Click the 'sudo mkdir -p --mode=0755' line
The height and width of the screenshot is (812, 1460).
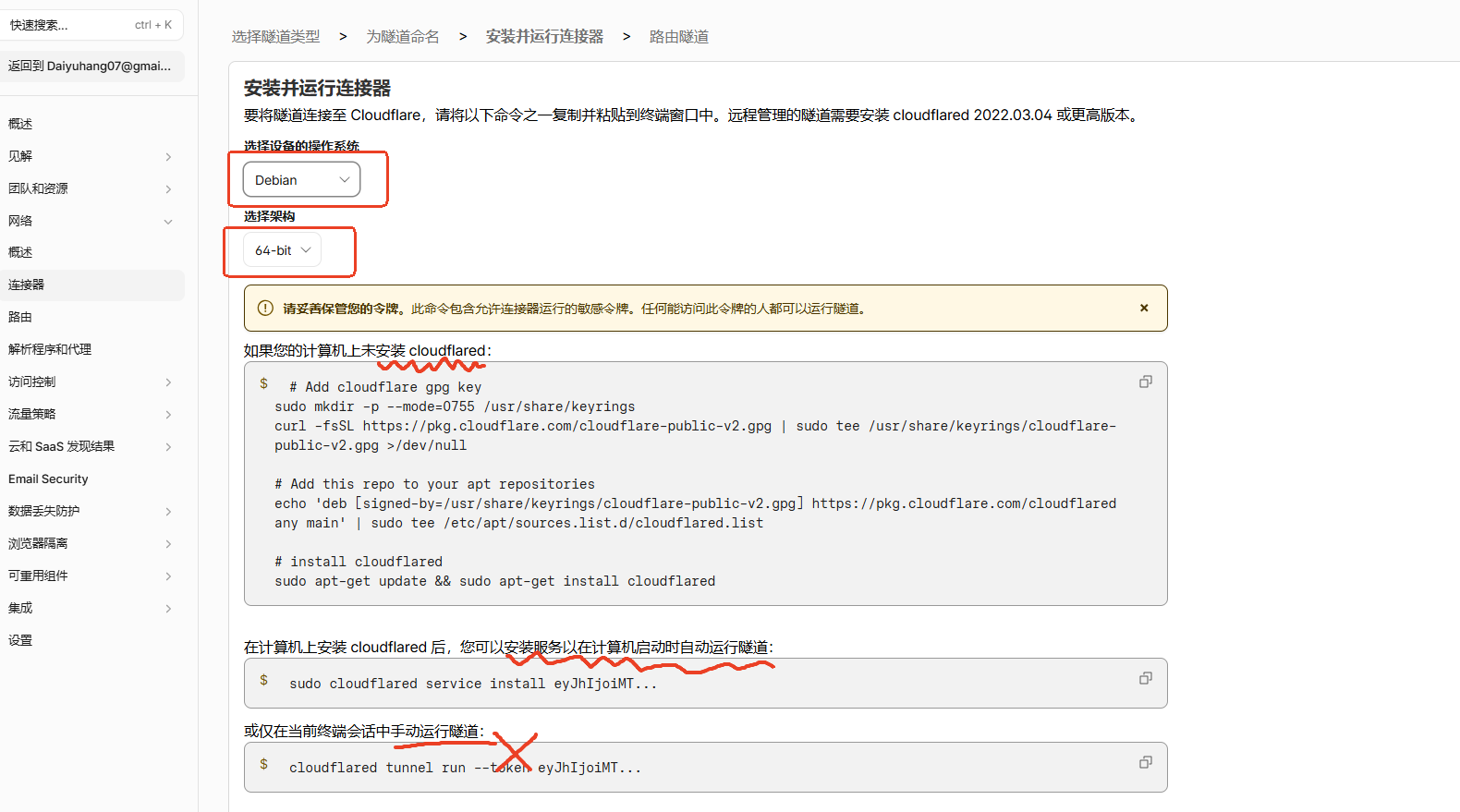pyautogui.click(x=455, y=406)
